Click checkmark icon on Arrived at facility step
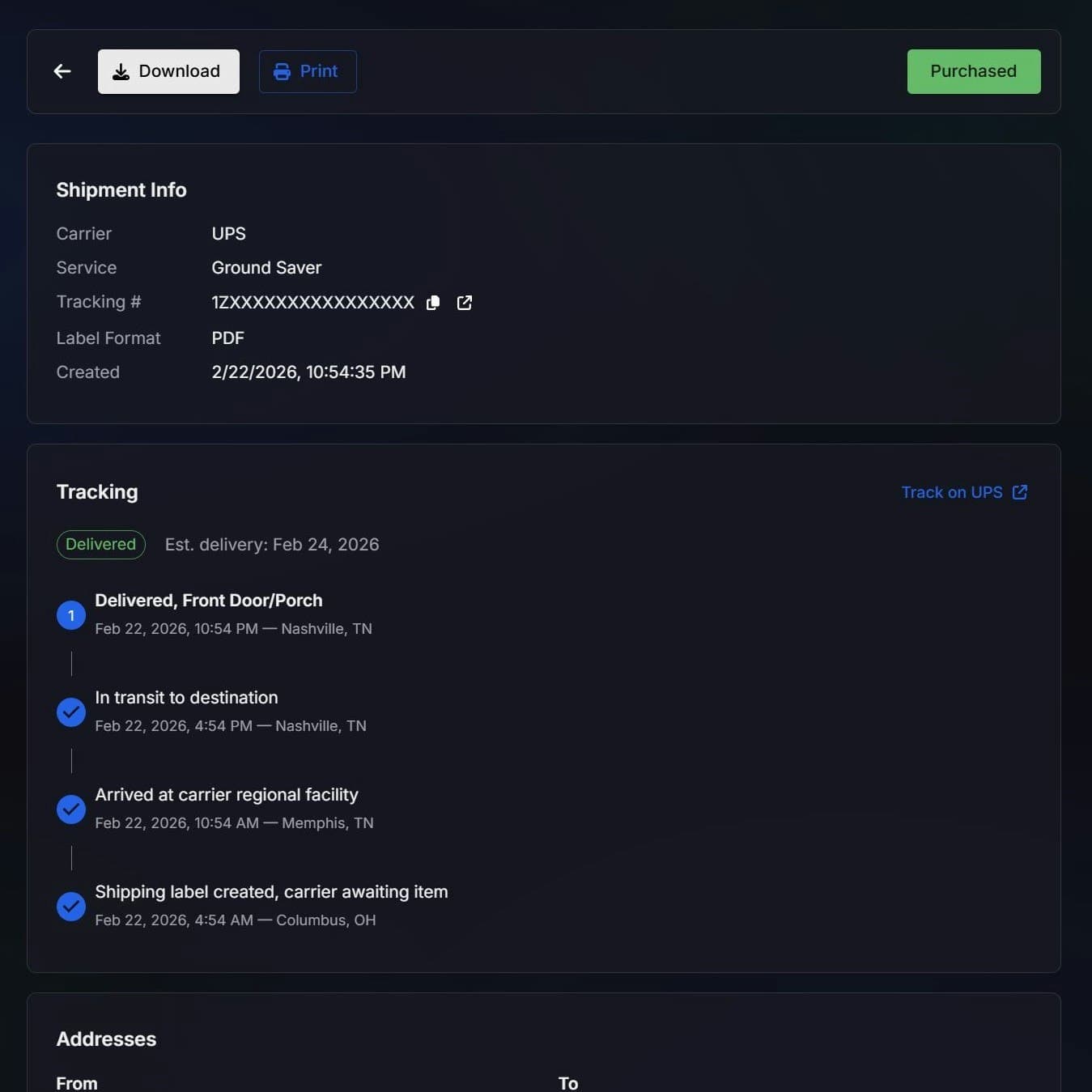 [70, 809]
